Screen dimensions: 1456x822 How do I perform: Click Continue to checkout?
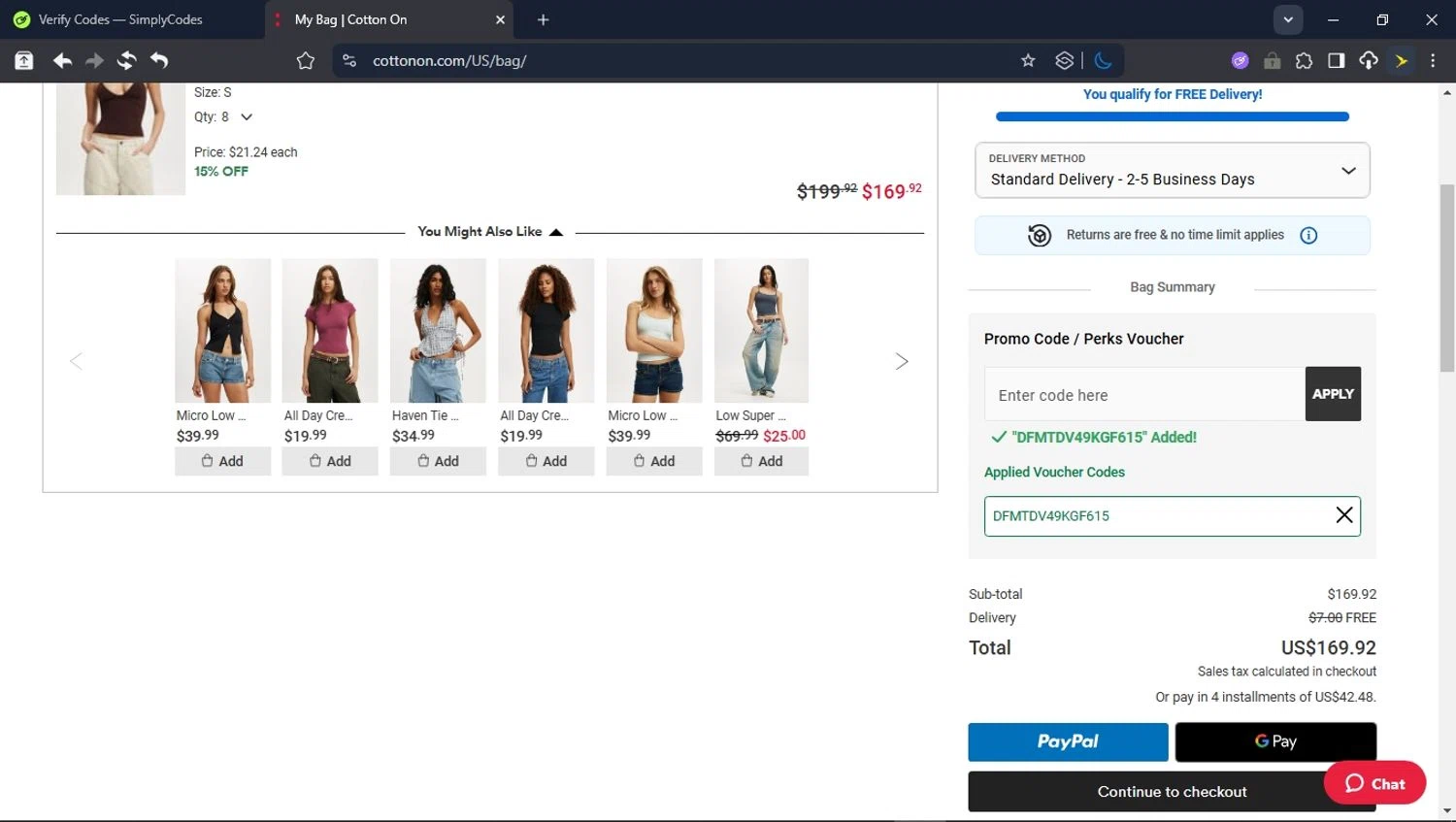[1173, 792]
